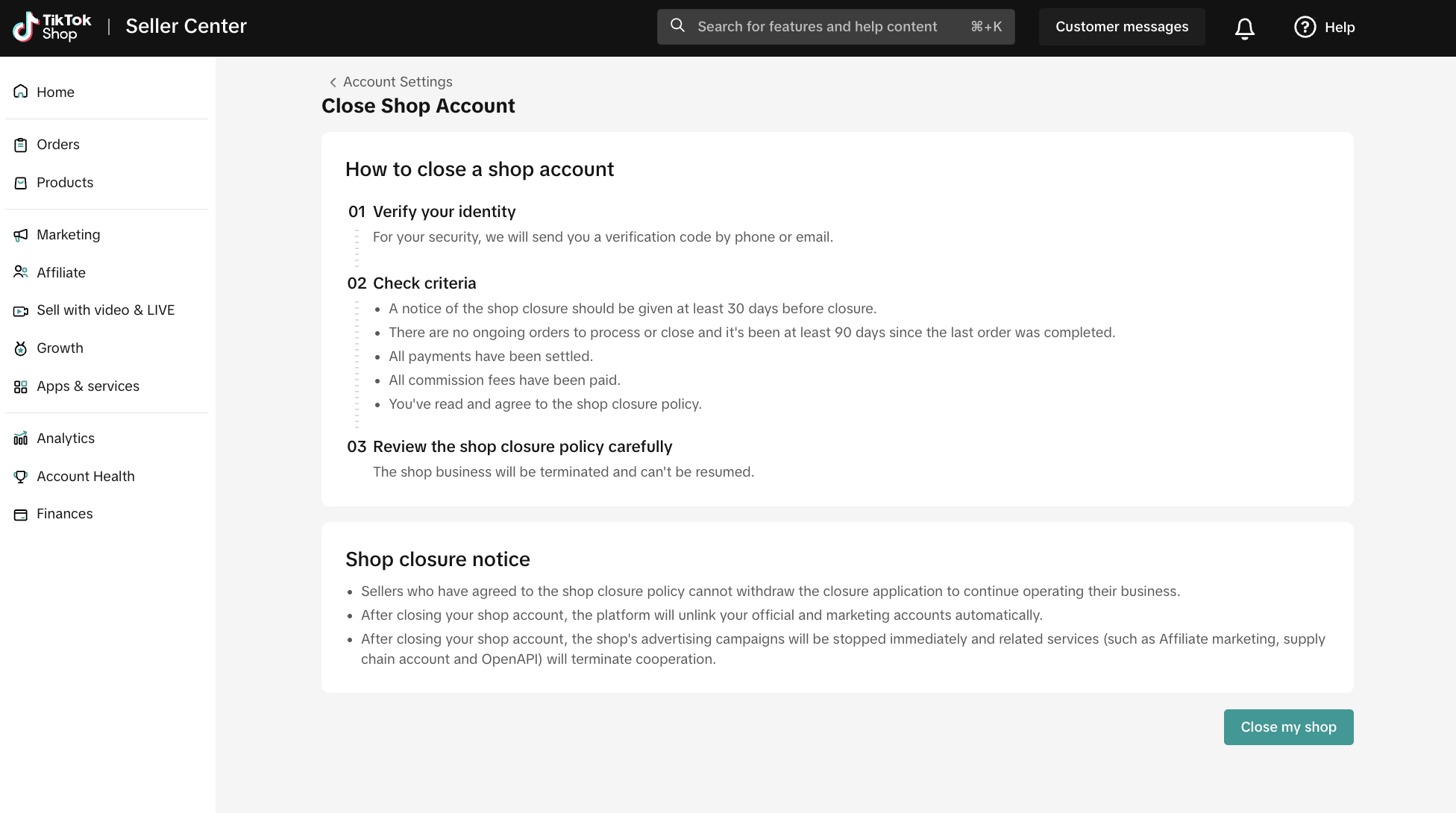Image resolution: width=1456 pixels, height=813 pixels.
Task: Click the search magnifier icon
Action: pyautogui.click(x=677, y=26)
